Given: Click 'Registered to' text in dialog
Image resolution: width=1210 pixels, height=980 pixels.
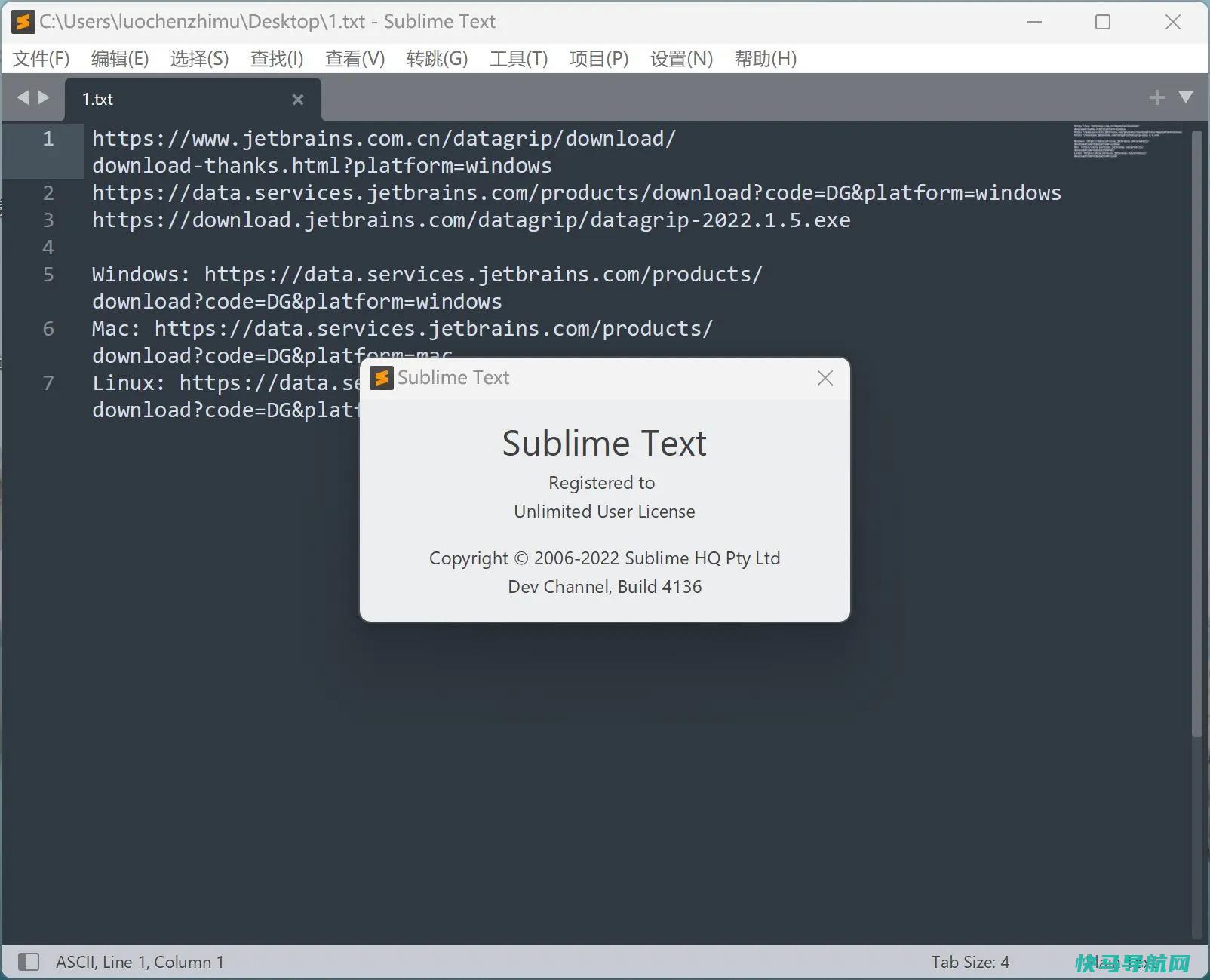Looking at the screenshot, I should pyautogui.click(x=601, y=483).
